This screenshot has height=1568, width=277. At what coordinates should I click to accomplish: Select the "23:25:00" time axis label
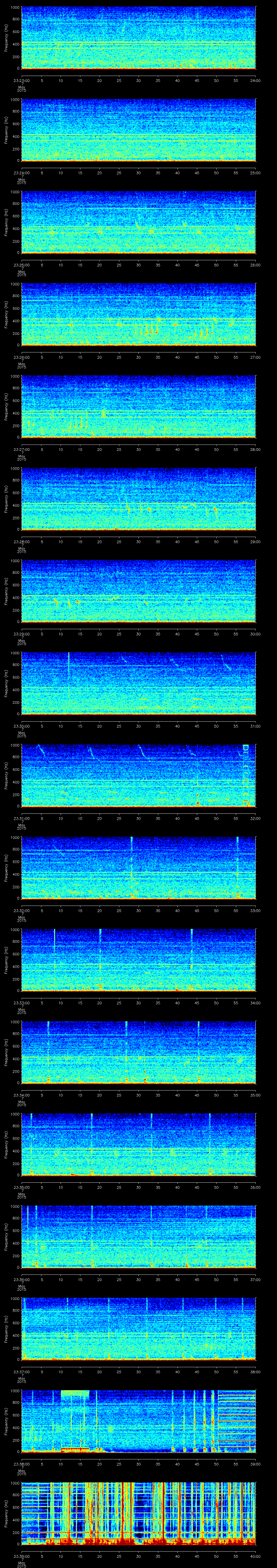pos(21,265)
